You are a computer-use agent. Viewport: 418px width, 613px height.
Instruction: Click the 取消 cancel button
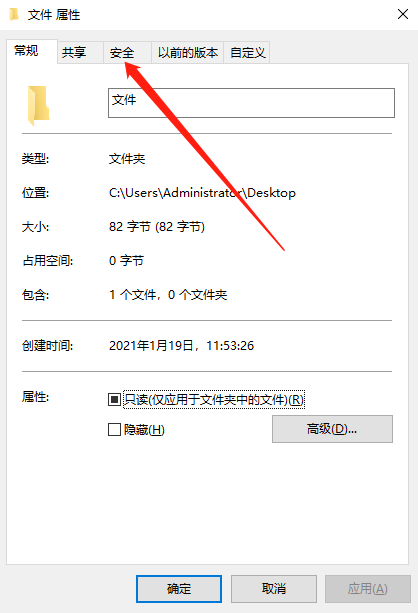(274, 588)
